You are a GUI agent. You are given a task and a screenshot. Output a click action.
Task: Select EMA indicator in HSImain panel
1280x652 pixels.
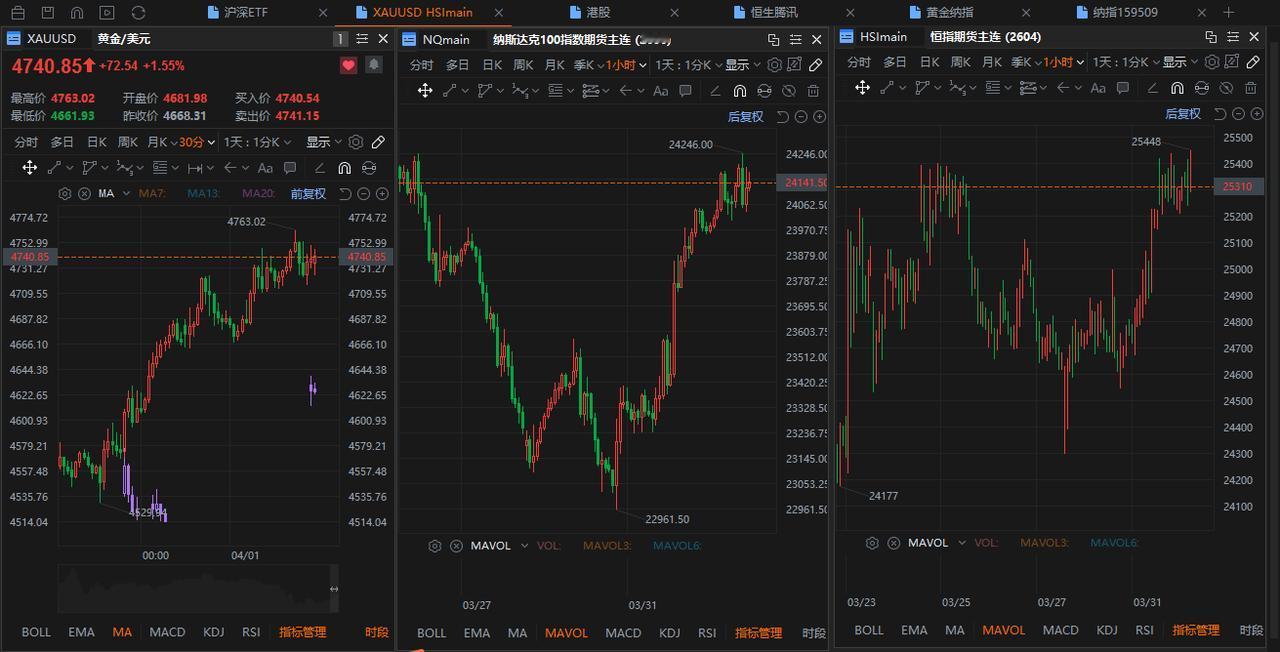(x=914, y=630)
